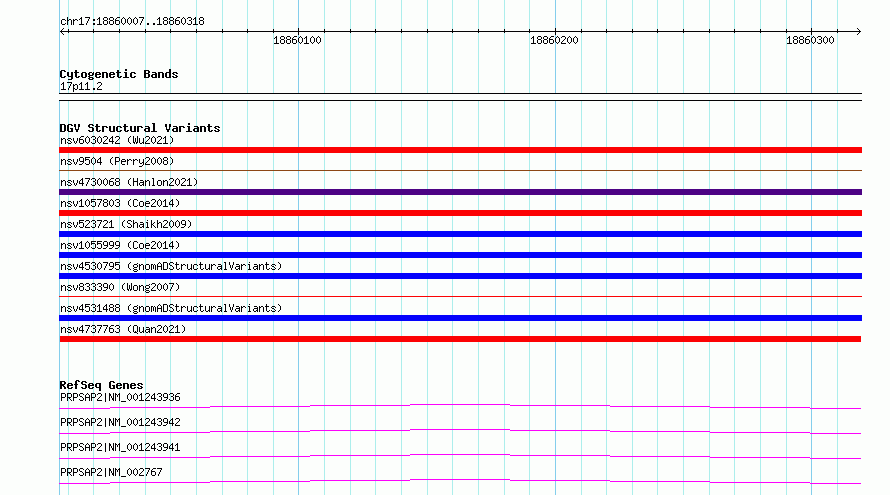This screenshot has height=495, width=890.
Task: Click the red bar for nsv1057803
Action: pos(460,213)
